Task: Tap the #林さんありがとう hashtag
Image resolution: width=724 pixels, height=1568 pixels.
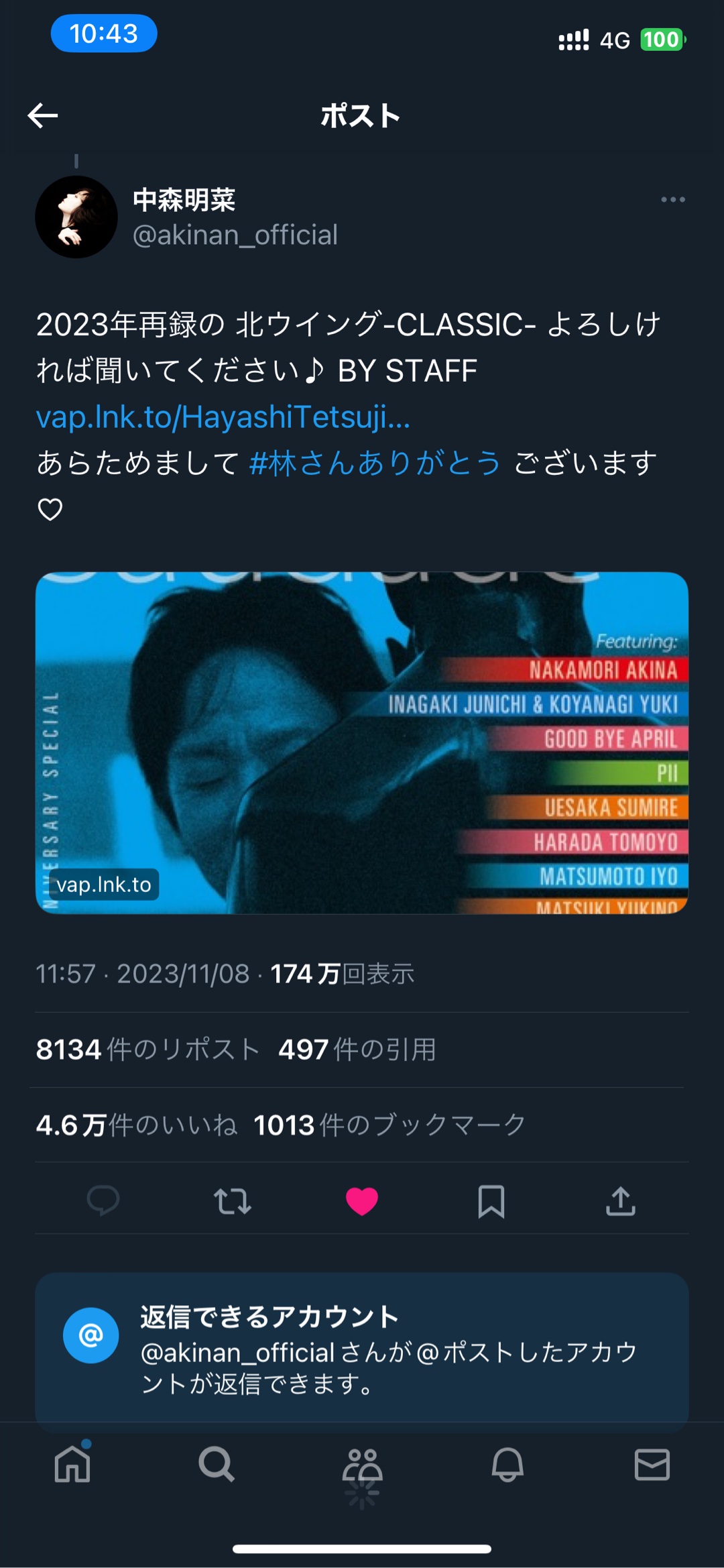Action: tap(375, 463)
